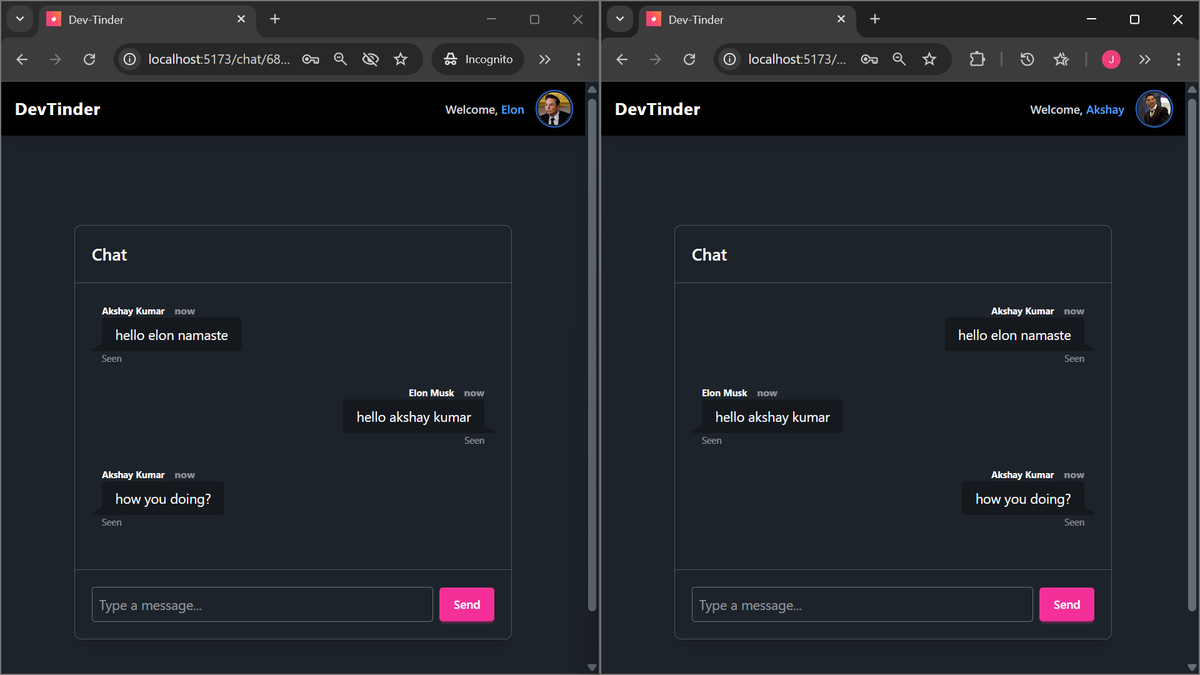
Task: Click page scrollbar in right window
Action: click(1191, 355)
